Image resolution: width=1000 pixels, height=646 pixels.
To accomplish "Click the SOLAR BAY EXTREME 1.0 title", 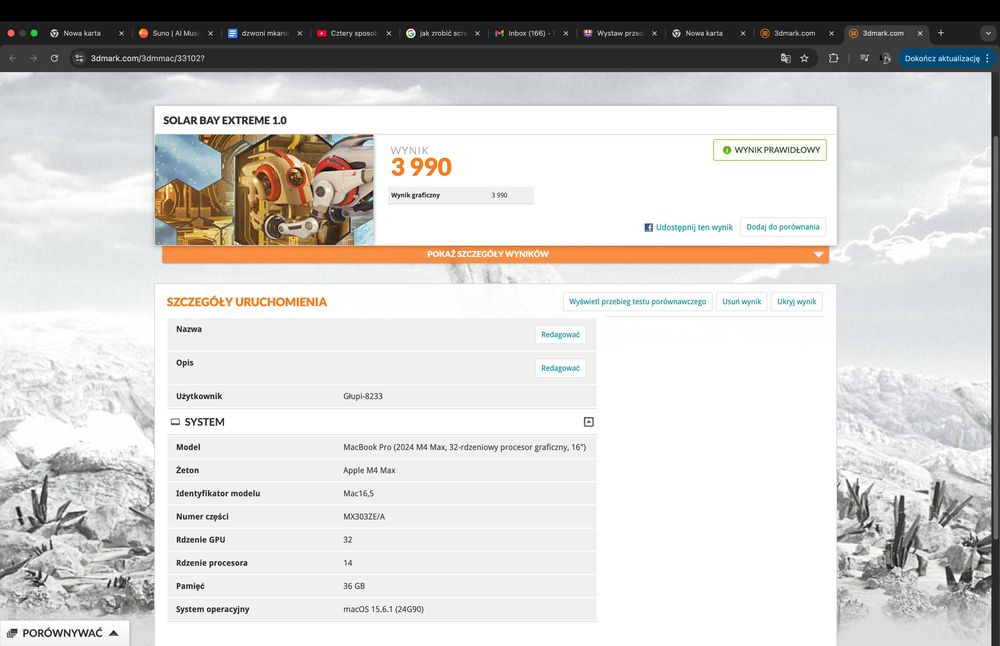I will click(x=224, y=120).
